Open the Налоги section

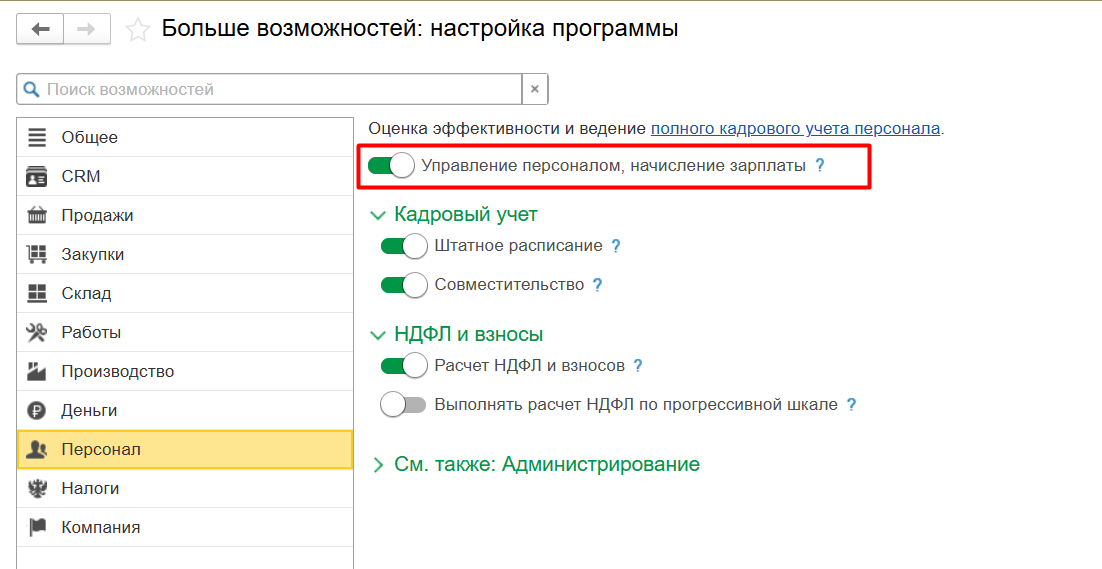point(185,488)
